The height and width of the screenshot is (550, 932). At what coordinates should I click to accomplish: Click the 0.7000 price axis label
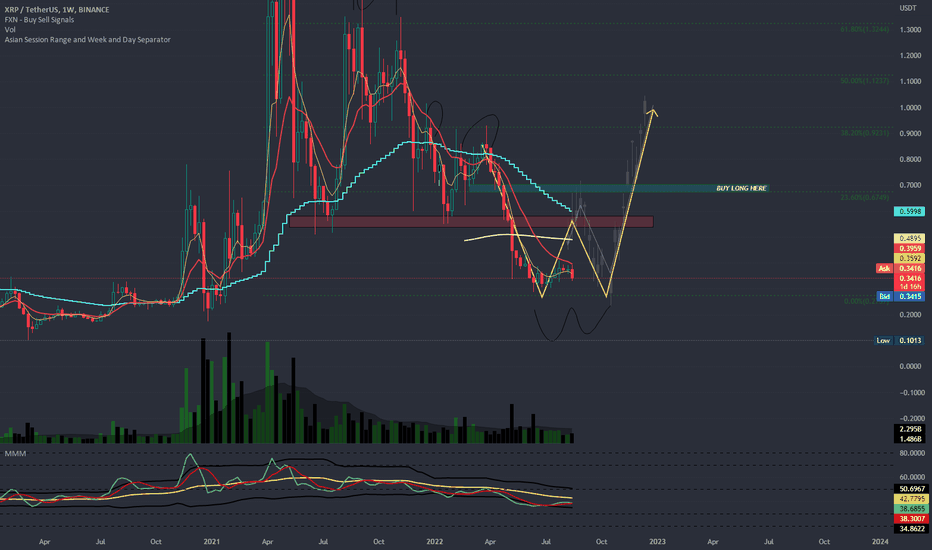point(910,186)
